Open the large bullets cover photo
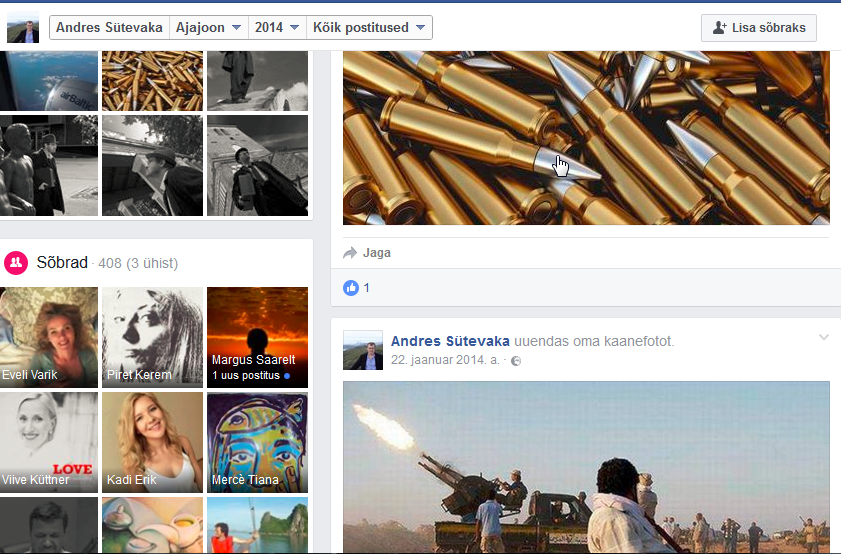The image size is (841, 554). [586, 138]
